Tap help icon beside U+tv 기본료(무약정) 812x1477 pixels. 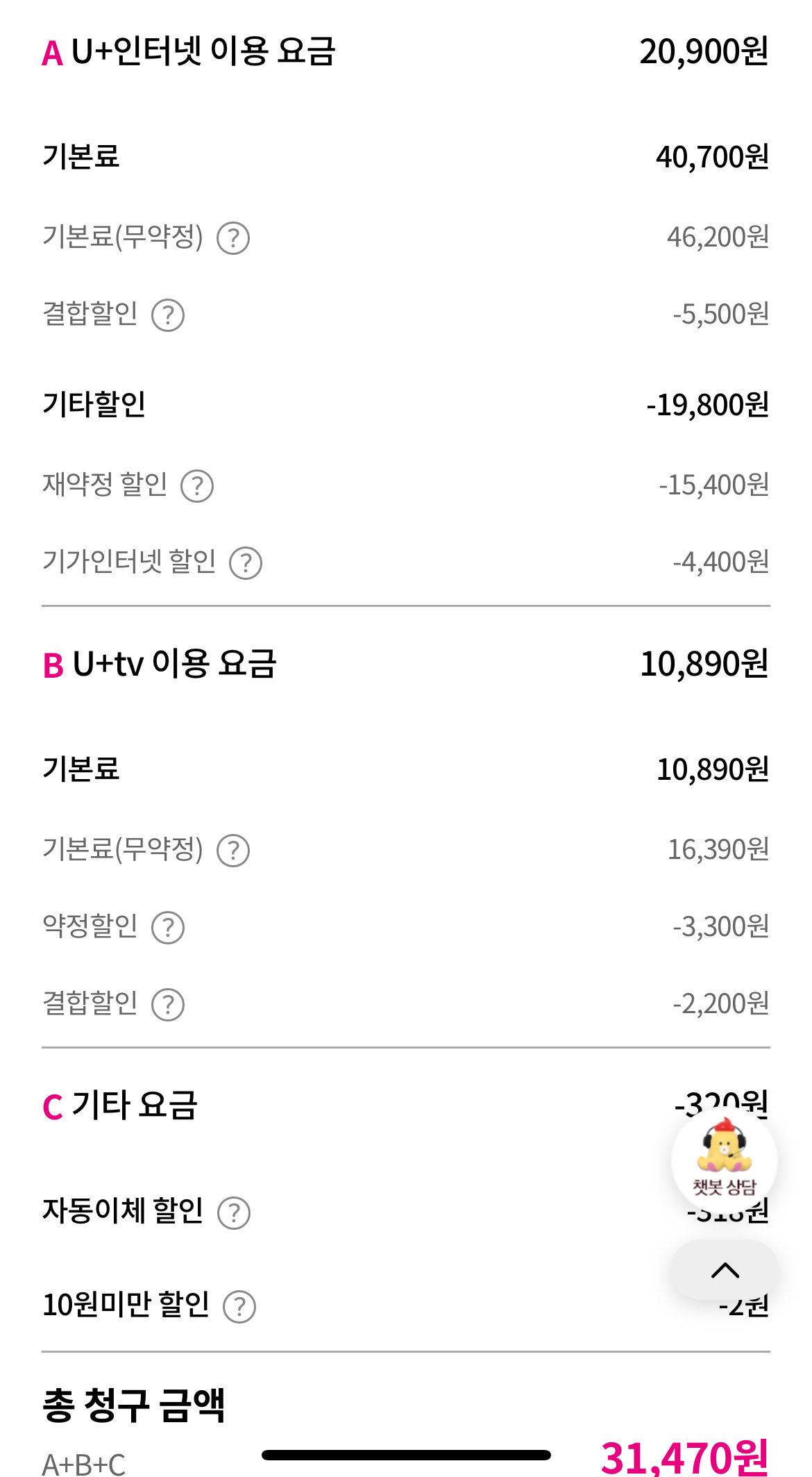tap(233, 851)
